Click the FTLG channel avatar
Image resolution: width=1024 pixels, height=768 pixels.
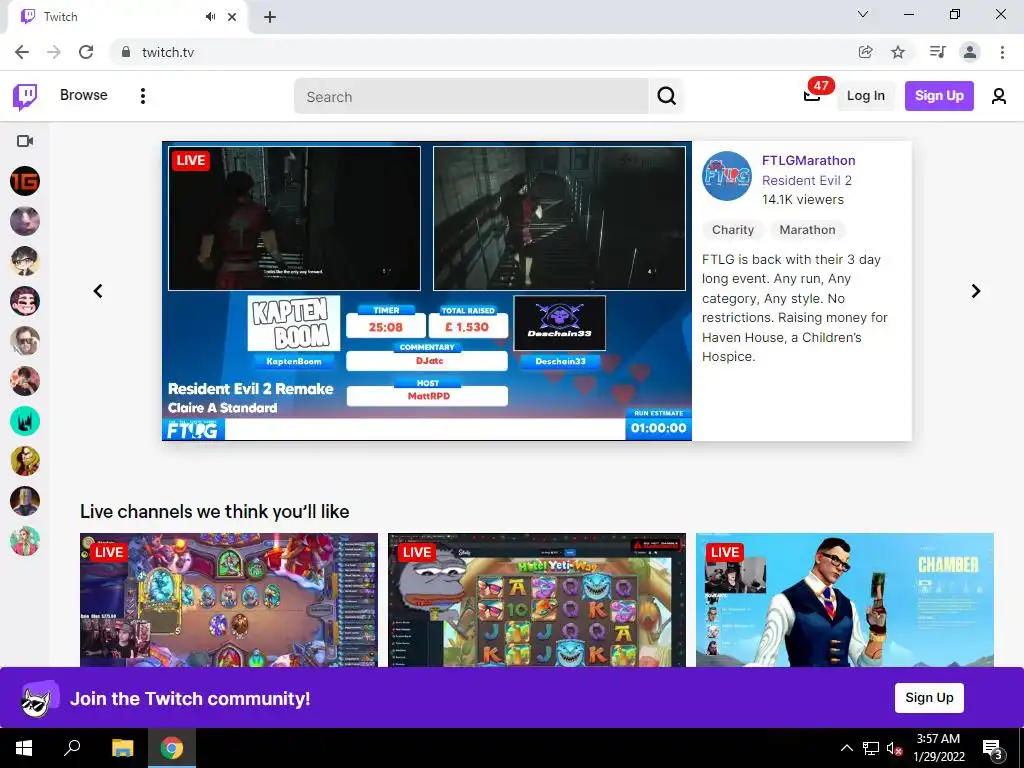pyautogui.click(x=727, y=176)
